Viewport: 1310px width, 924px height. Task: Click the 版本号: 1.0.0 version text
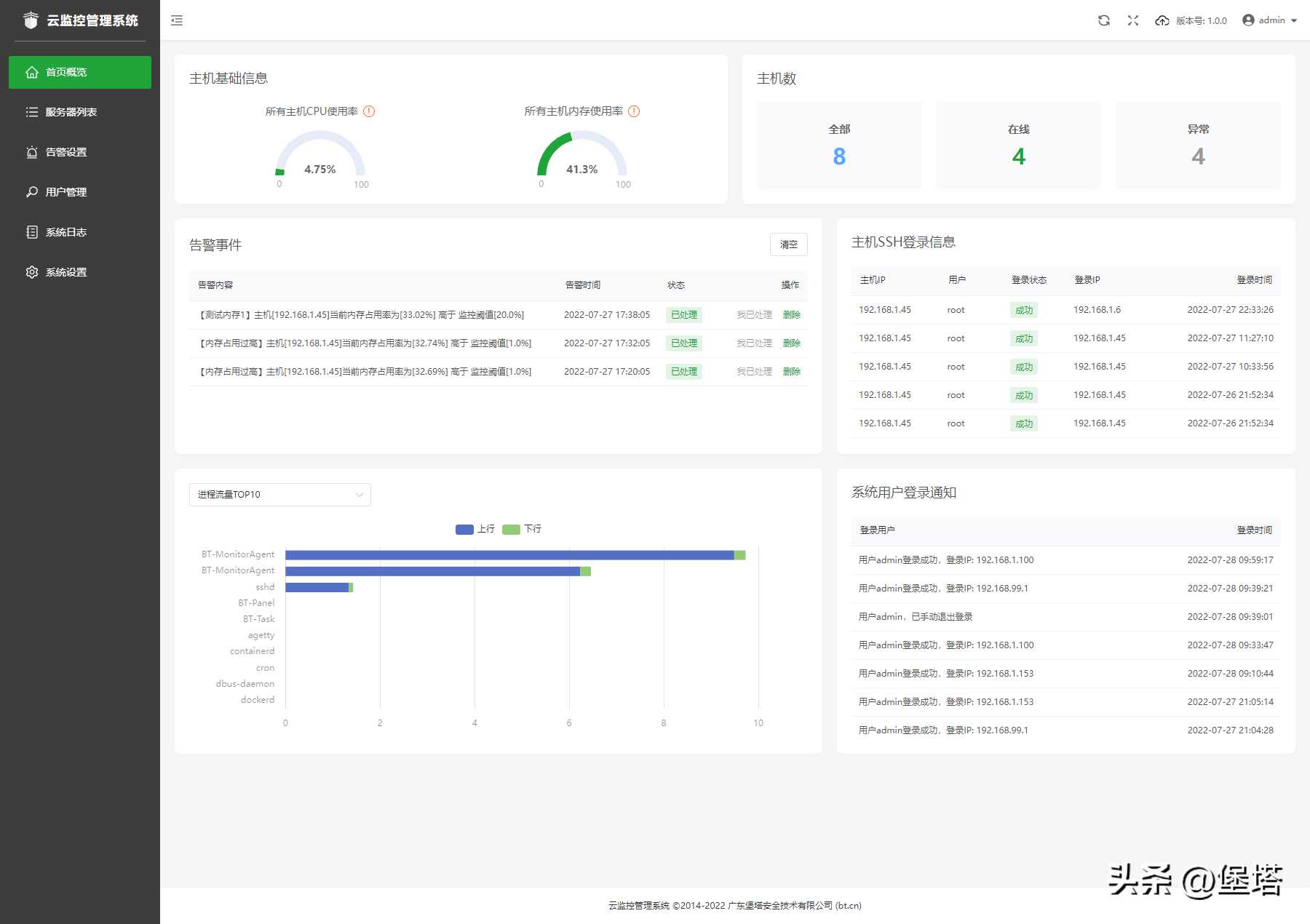point(1202,20)
